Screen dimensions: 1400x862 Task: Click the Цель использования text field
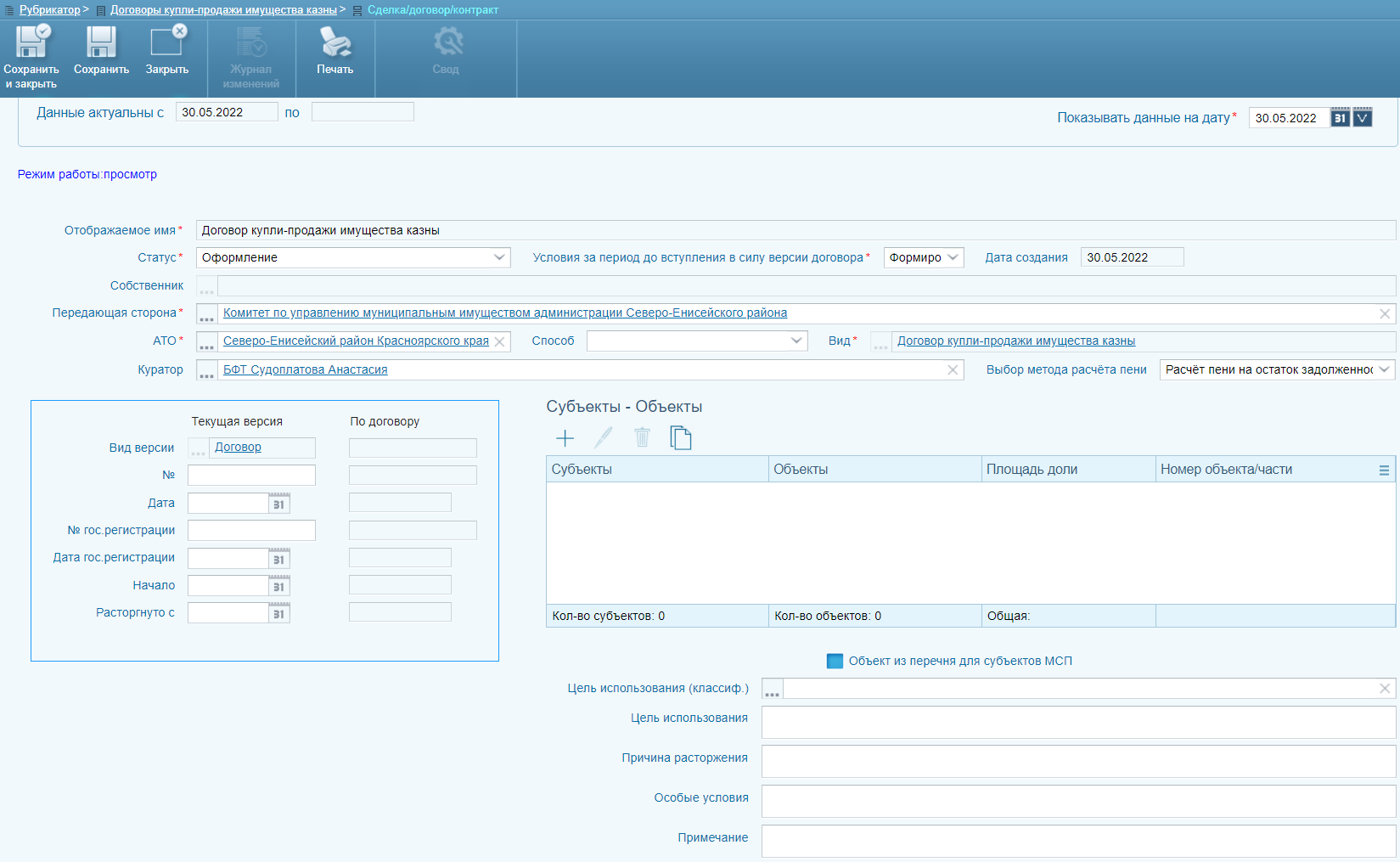pos(1078,722)
